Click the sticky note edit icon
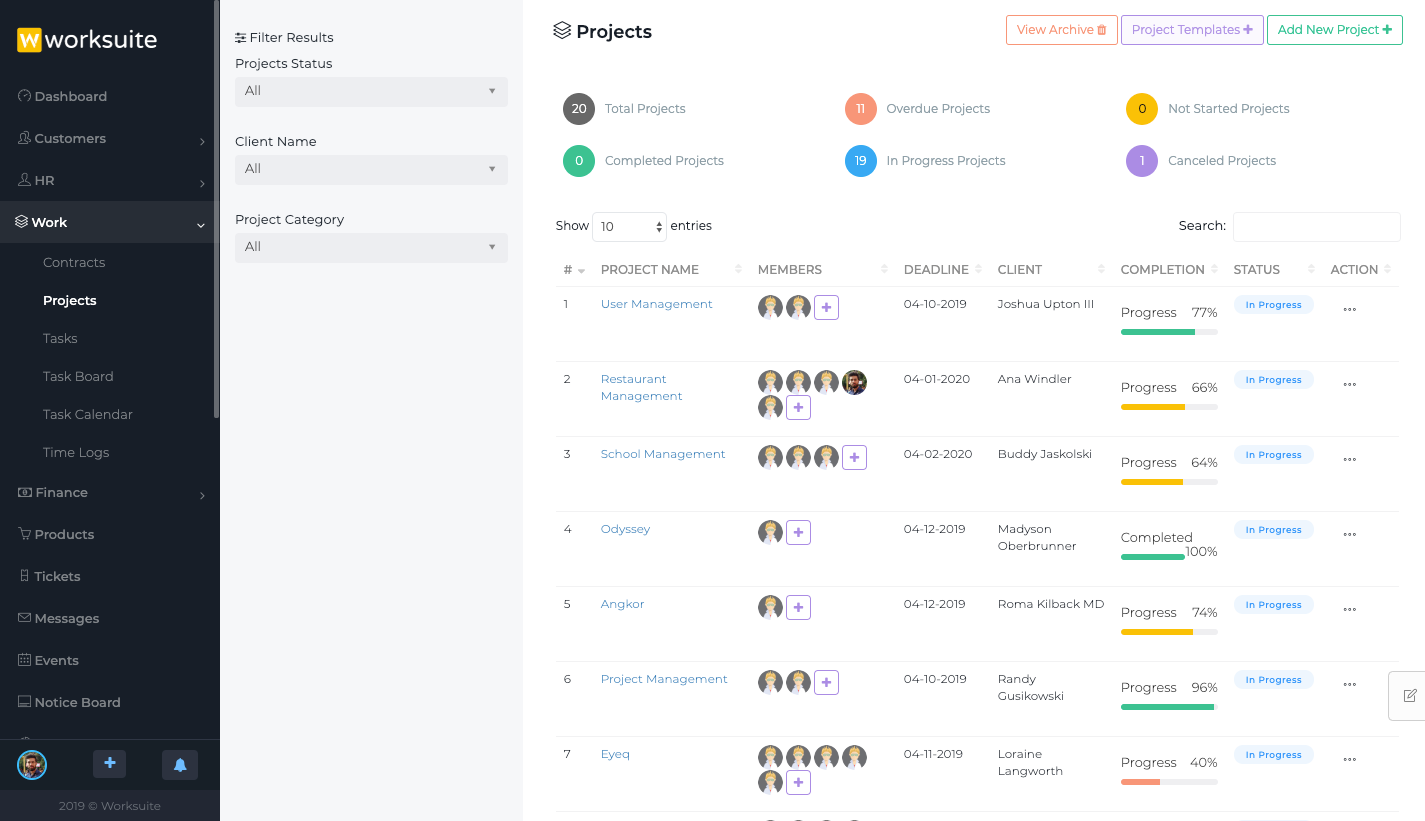The image size is (1425, 821). pos(1409,695)
